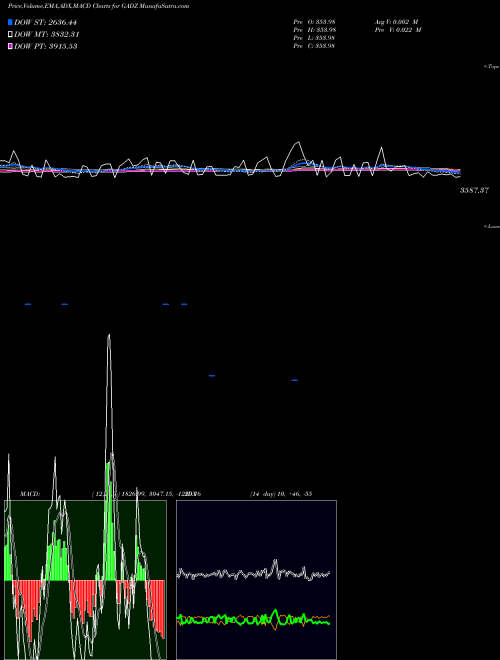Click the '(14 day) 10, +46, -55' ADX label
Image resolution: width=500 pixels, height=660 pixels.
[281, 494]
